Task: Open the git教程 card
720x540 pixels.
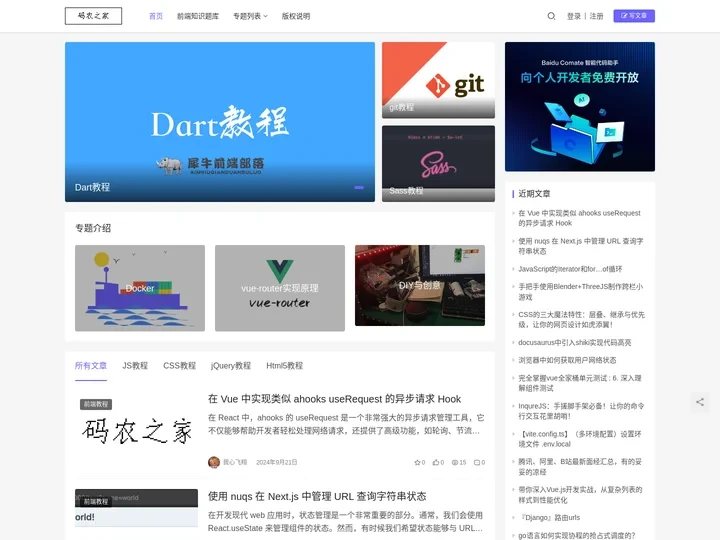Action: pyautogui.click(x=438, y=80)
